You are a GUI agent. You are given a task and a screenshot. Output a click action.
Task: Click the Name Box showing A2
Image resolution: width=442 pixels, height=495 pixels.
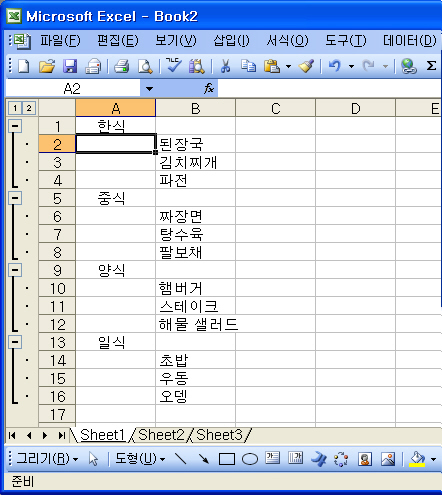click(73, 89)
